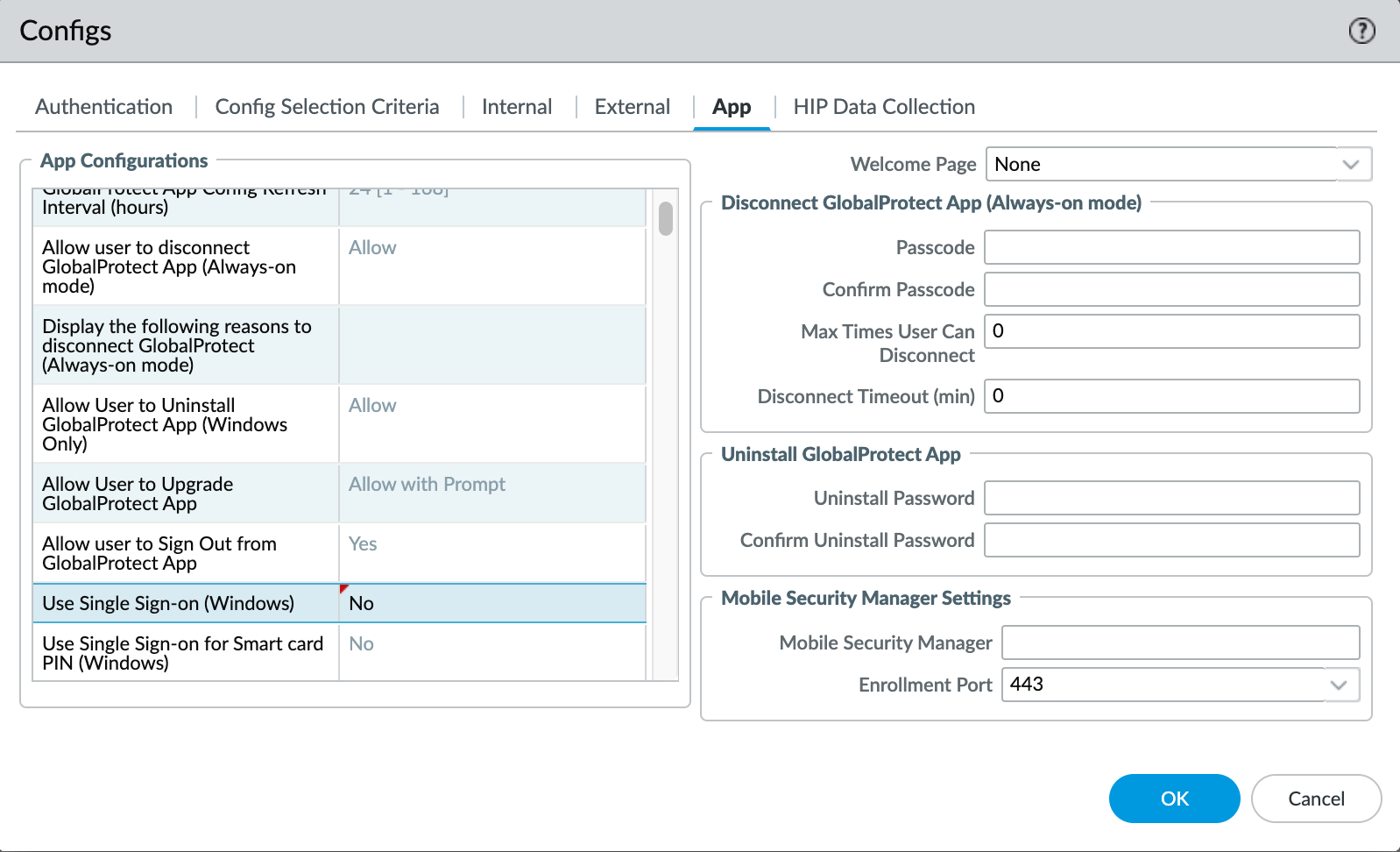Open the Config Selection Criteria tab
This screenshot has width=1400, height=852.
pos(327,107)
